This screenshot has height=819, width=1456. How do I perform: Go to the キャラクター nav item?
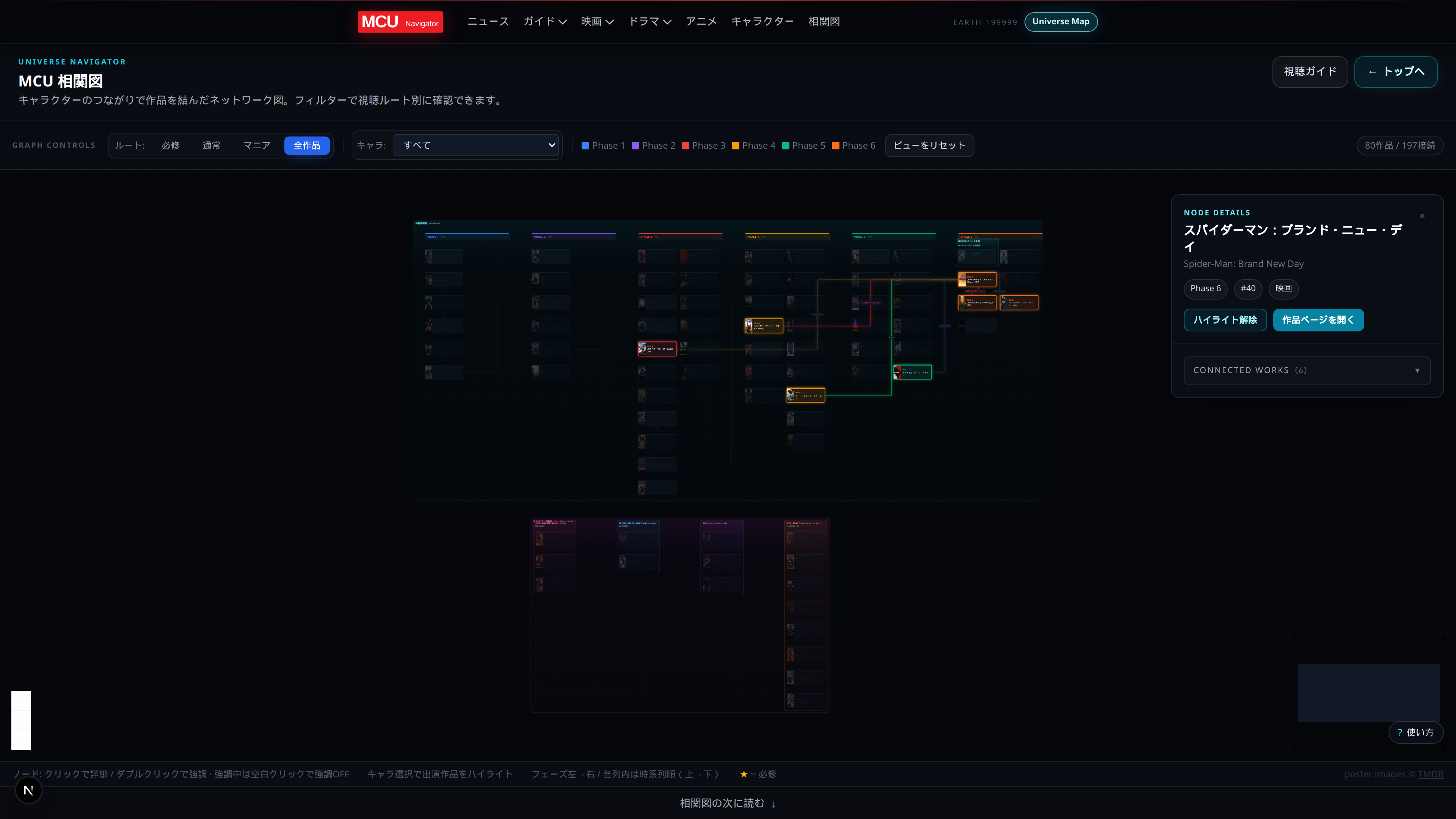tap(763, 22)
